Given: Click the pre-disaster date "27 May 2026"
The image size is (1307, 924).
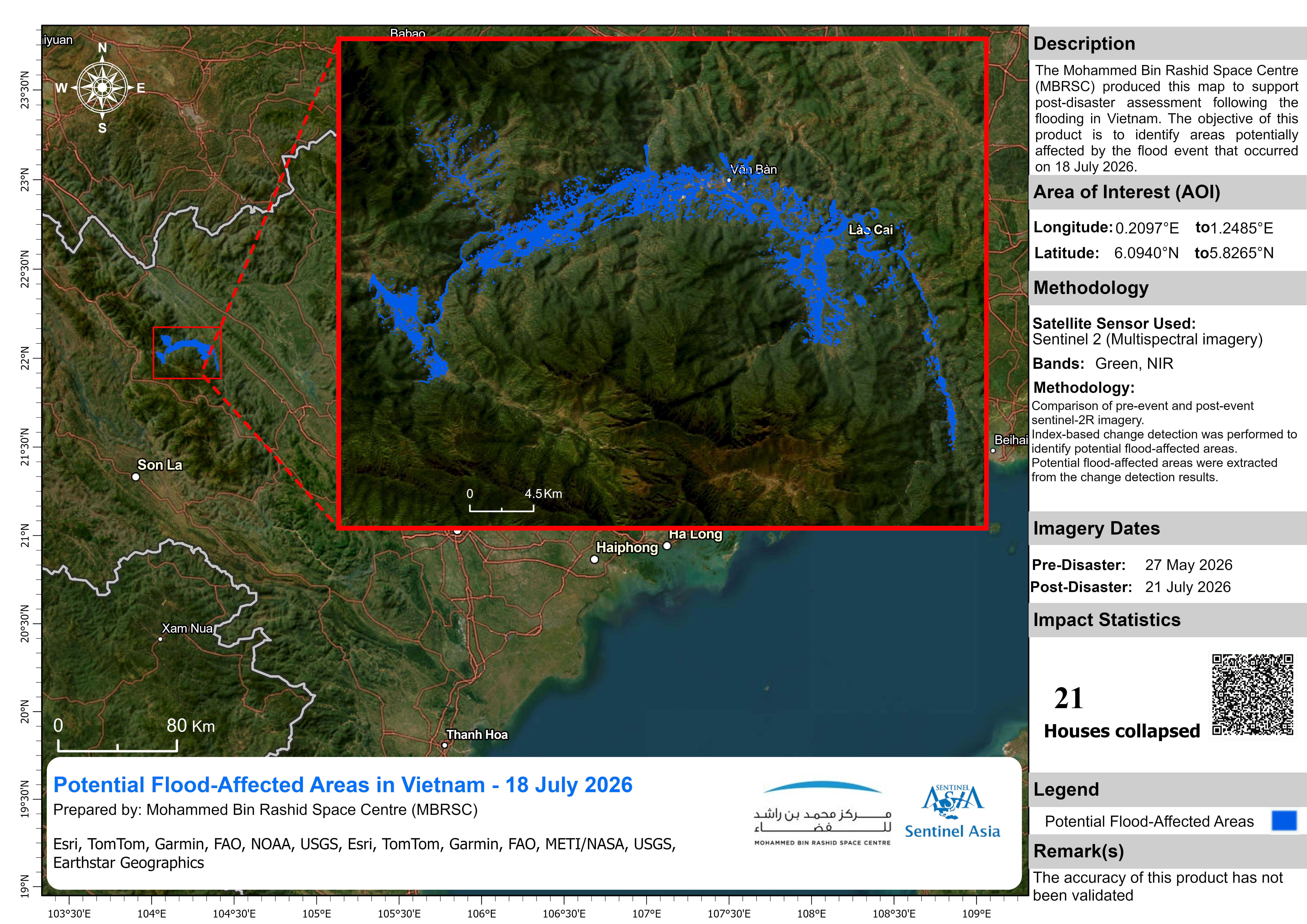Looking at the screenshot, I should pos(1189,565).
